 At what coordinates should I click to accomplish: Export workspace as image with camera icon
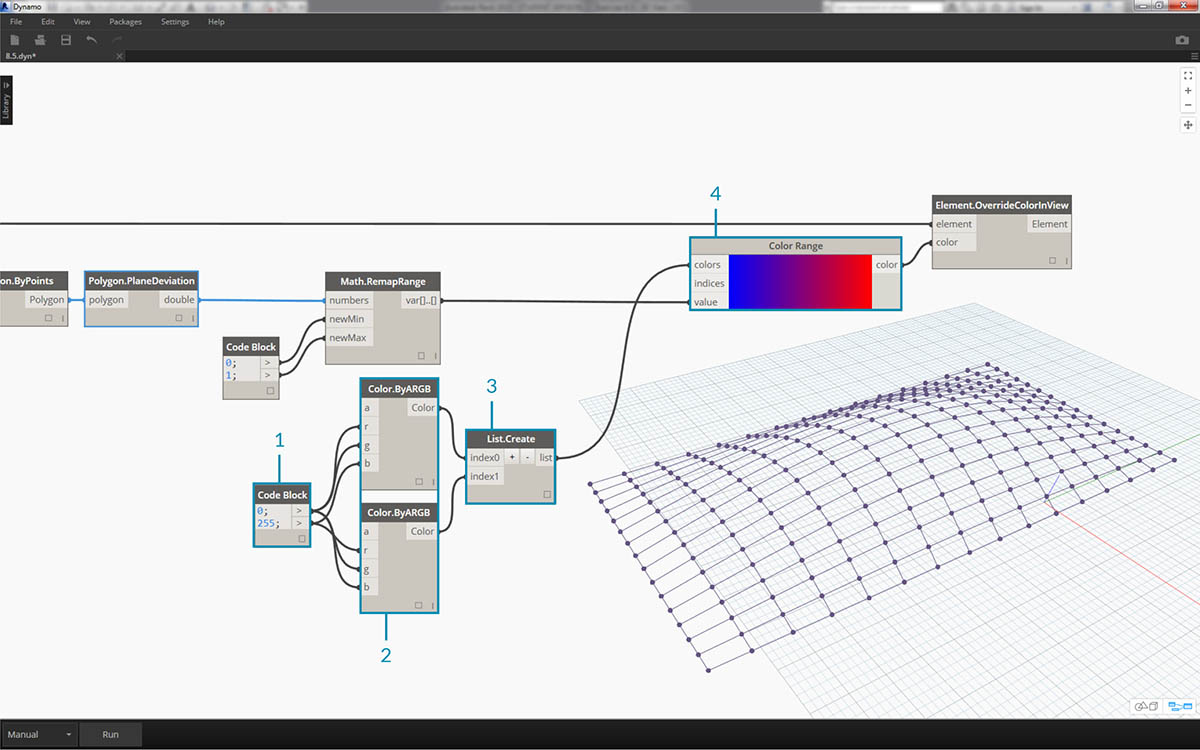[x=1182, y=40]
